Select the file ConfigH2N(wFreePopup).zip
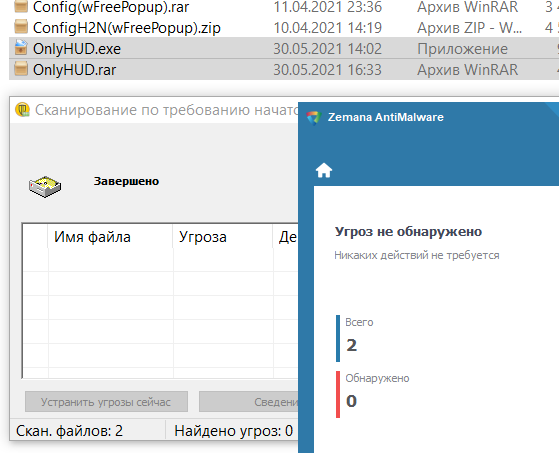 coord(127,28)
